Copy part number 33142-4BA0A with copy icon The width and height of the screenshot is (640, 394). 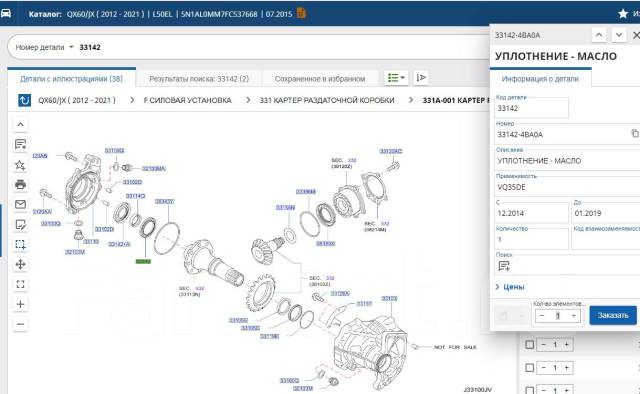635,134
